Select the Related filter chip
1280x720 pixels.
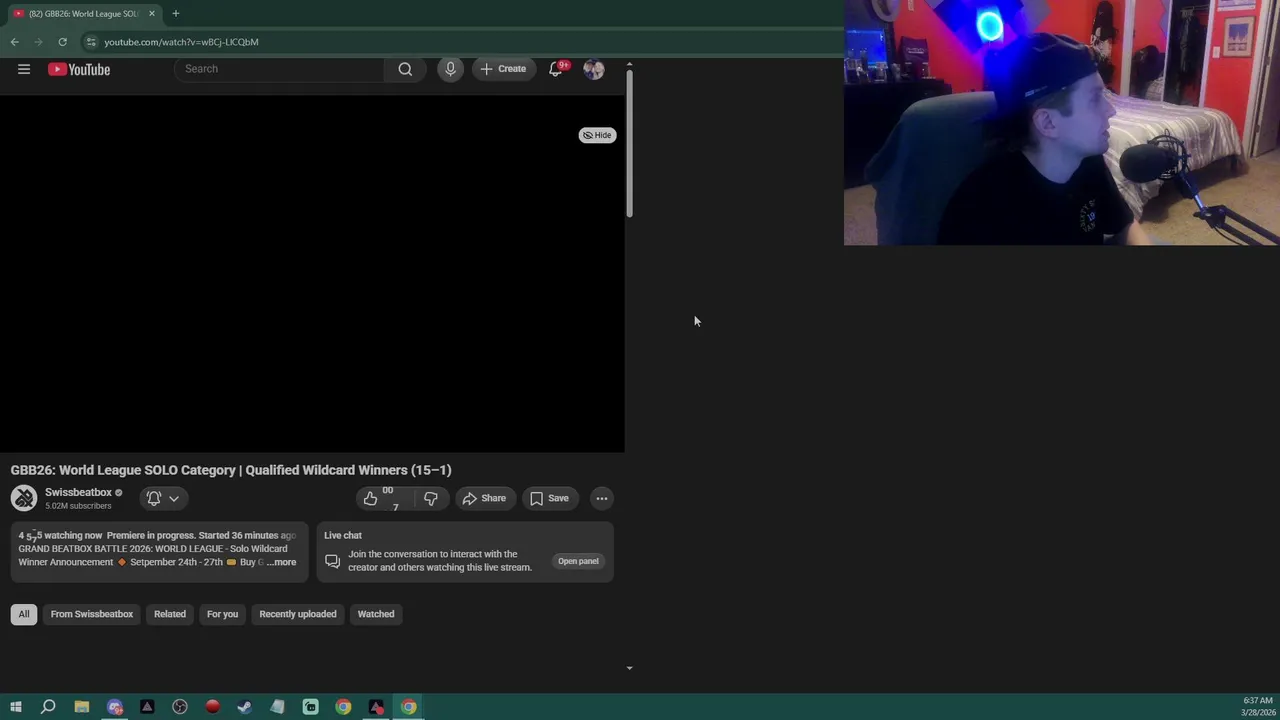pyautogui.click(x=170, y=614)
